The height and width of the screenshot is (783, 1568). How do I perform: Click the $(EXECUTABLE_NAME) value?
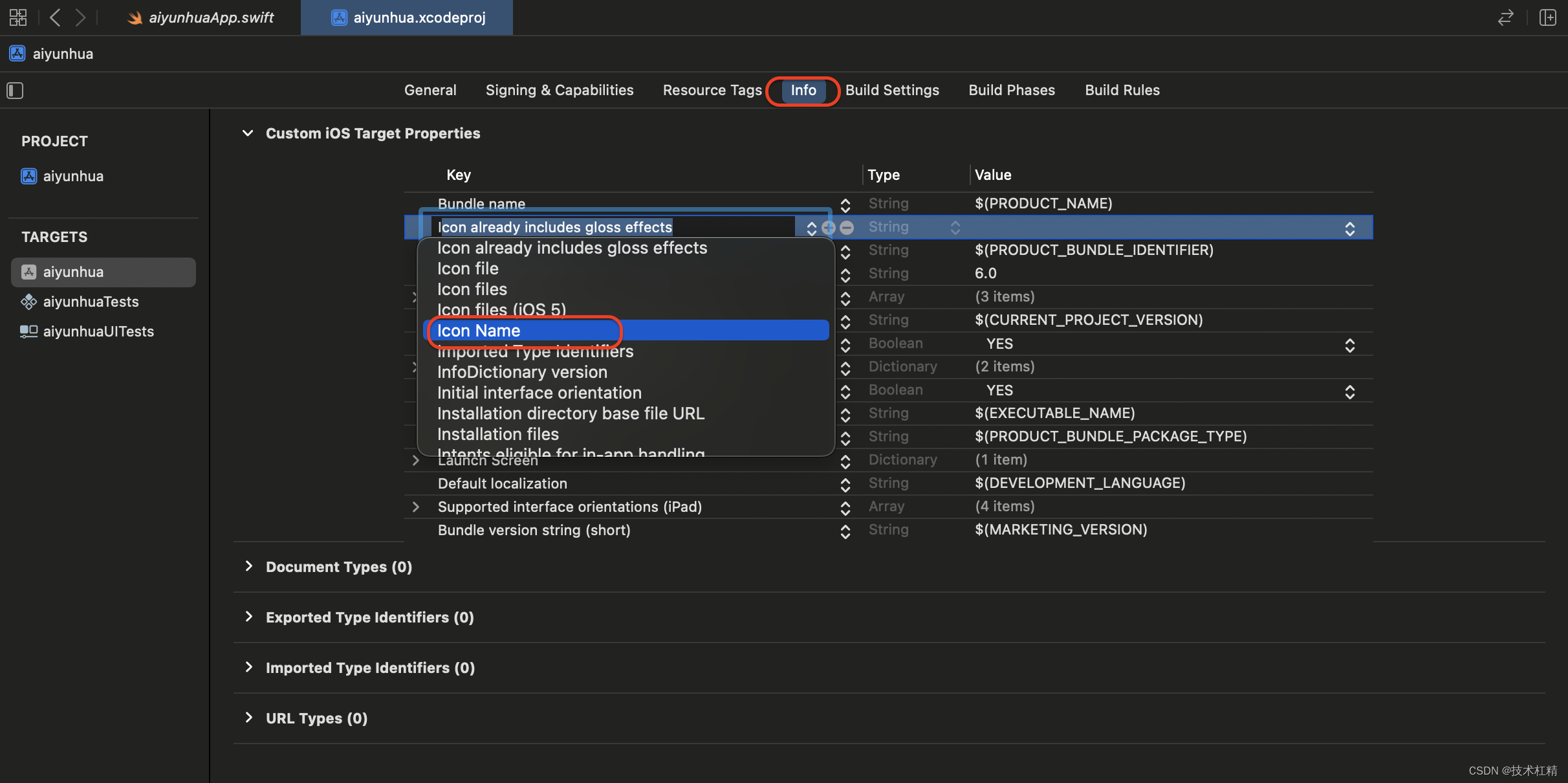pos(1054,413)
